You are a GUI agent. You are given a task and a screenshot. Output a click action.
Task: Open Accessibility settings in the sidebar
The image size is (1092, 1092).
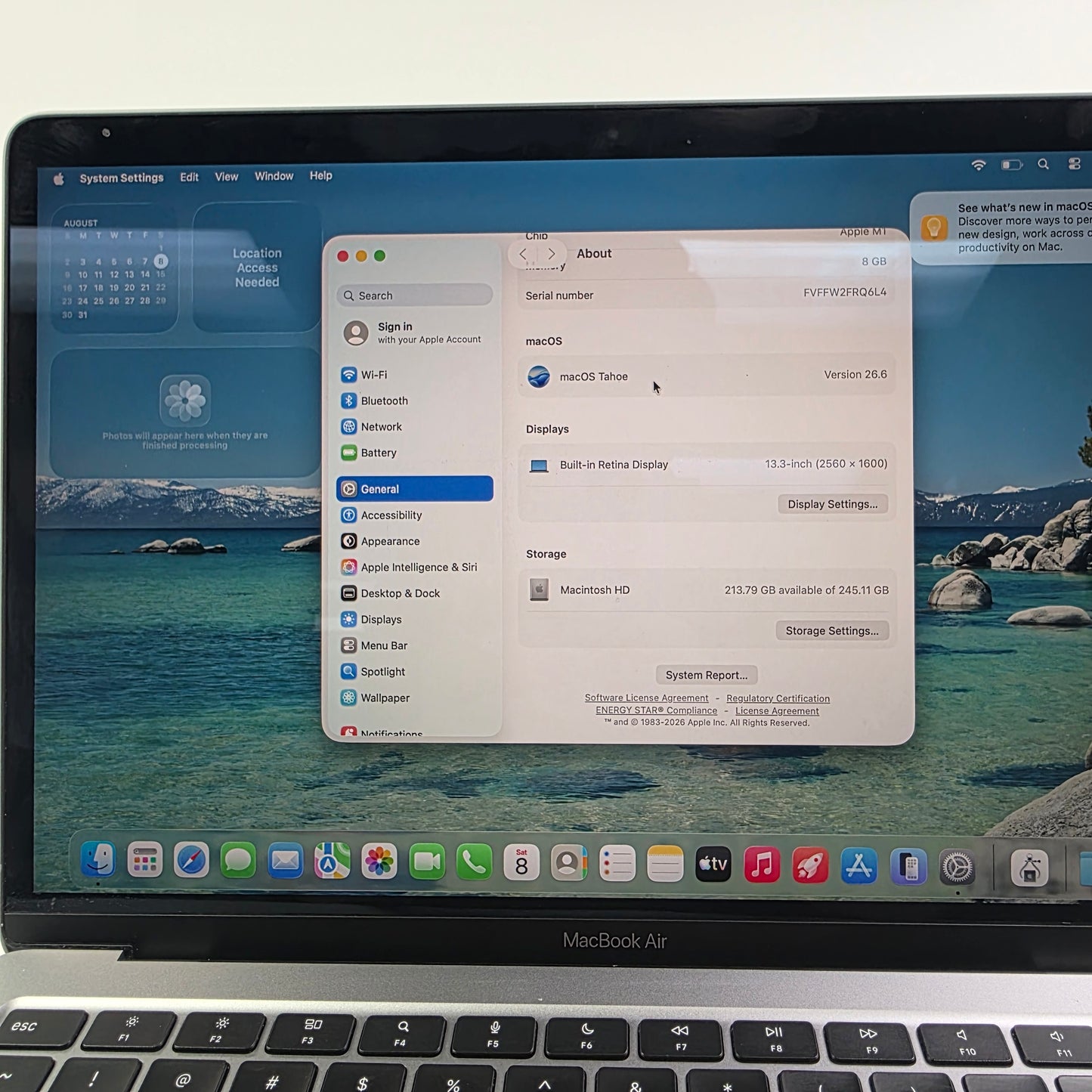click(414, 515)
